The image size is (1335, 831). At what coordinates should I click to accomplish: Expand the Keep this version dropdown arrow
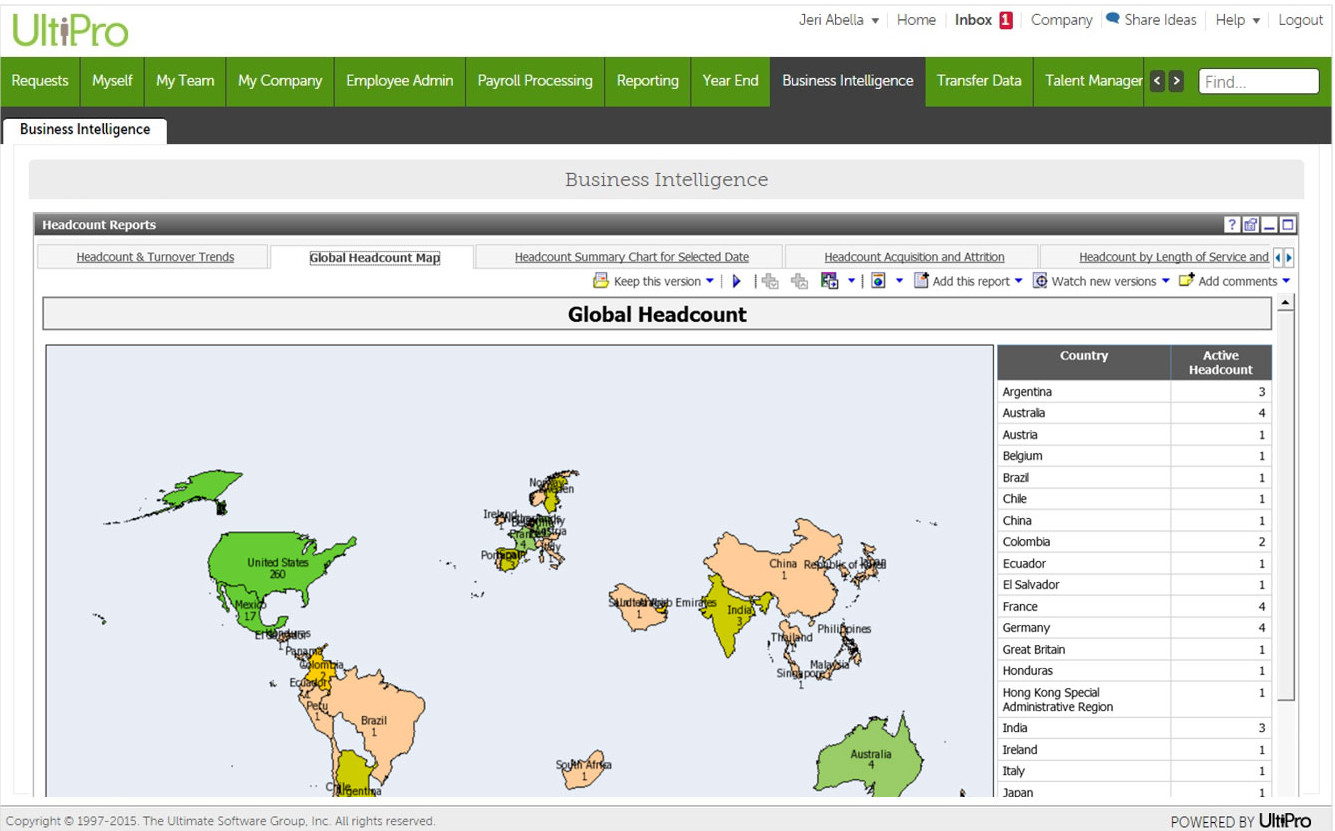710,282
